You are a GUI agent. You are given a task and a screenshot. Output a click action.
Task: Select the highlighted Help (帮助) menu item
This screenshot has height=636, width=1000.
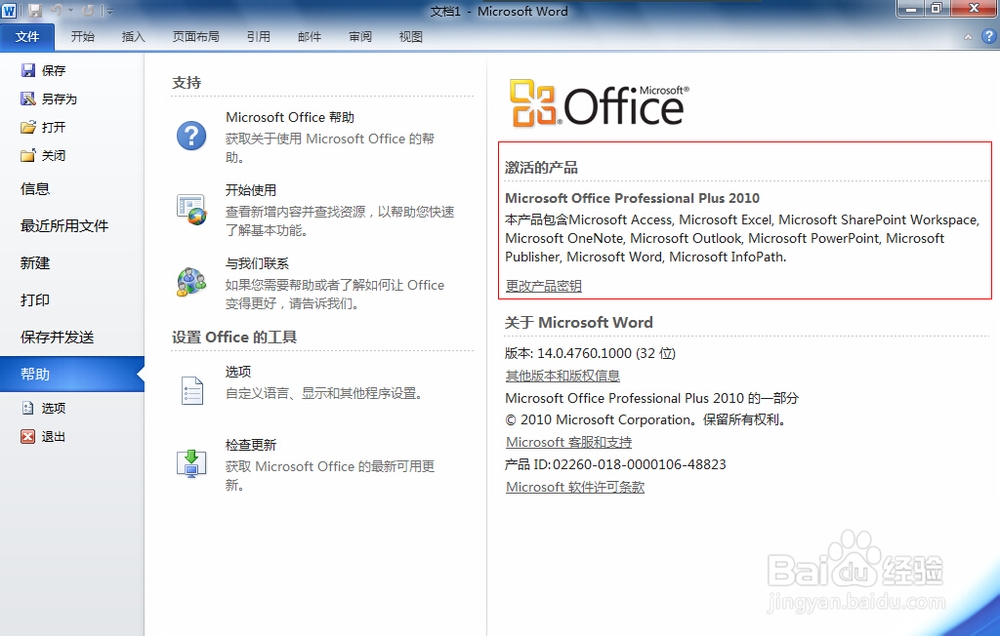tap(72, 374)
